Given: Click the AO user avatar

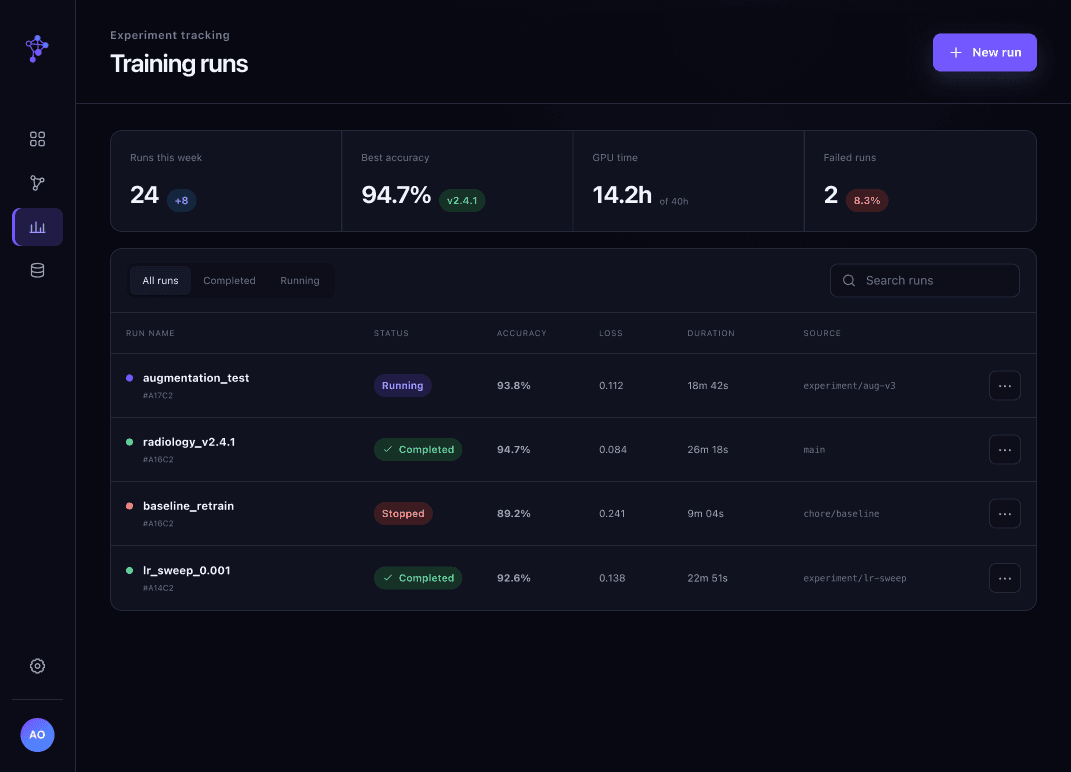Looking at the screenshot, I should pyautogui.click(x=38, y=735).
